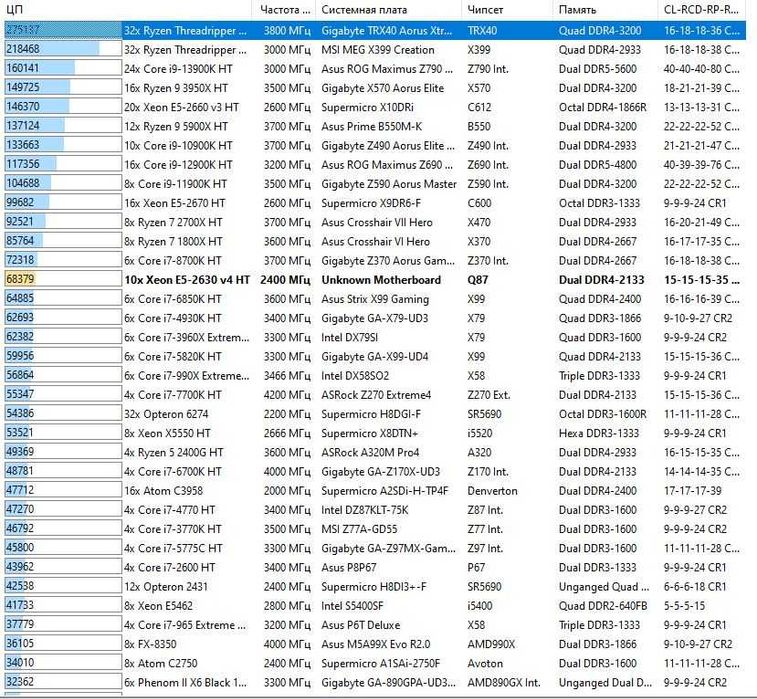This screenshot has height=699, width=757.
Task: Click 8x Ryzen 7 2700X HT row
Action: (x=375, y=222)
